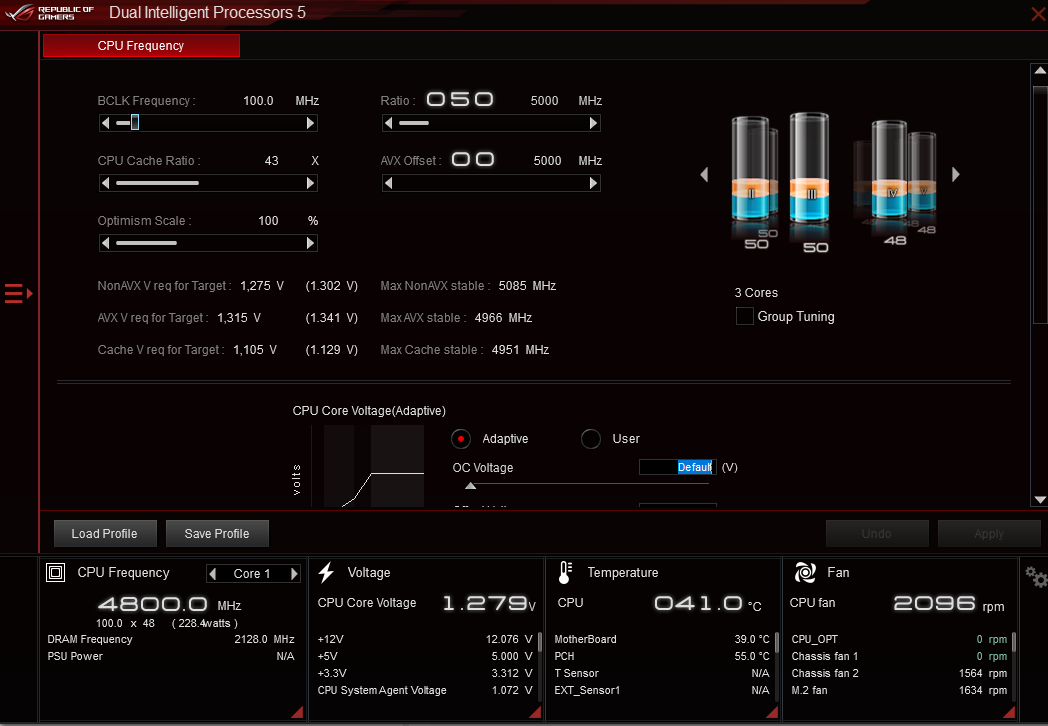Image resolution: width=1048 pixels, height=726 pixels.
Task: Click the Temperature thermometer icon
Action: 565,573
